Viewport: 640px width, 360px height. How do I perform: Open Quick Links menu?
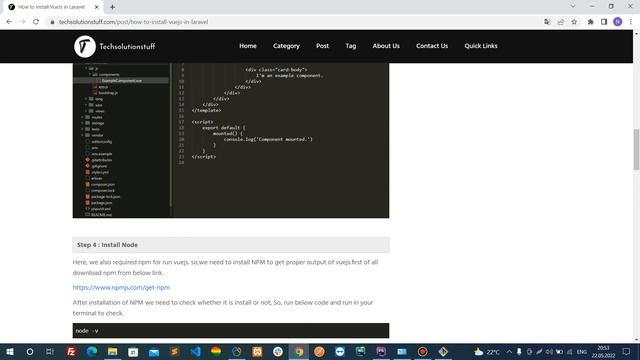(x=481, y=46)
